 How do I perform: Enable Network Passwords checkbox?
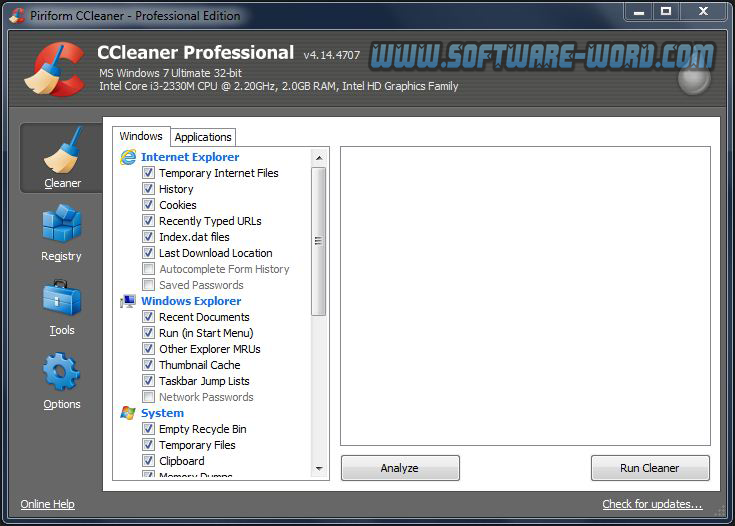pyautogui.click(x=148, y=397)
